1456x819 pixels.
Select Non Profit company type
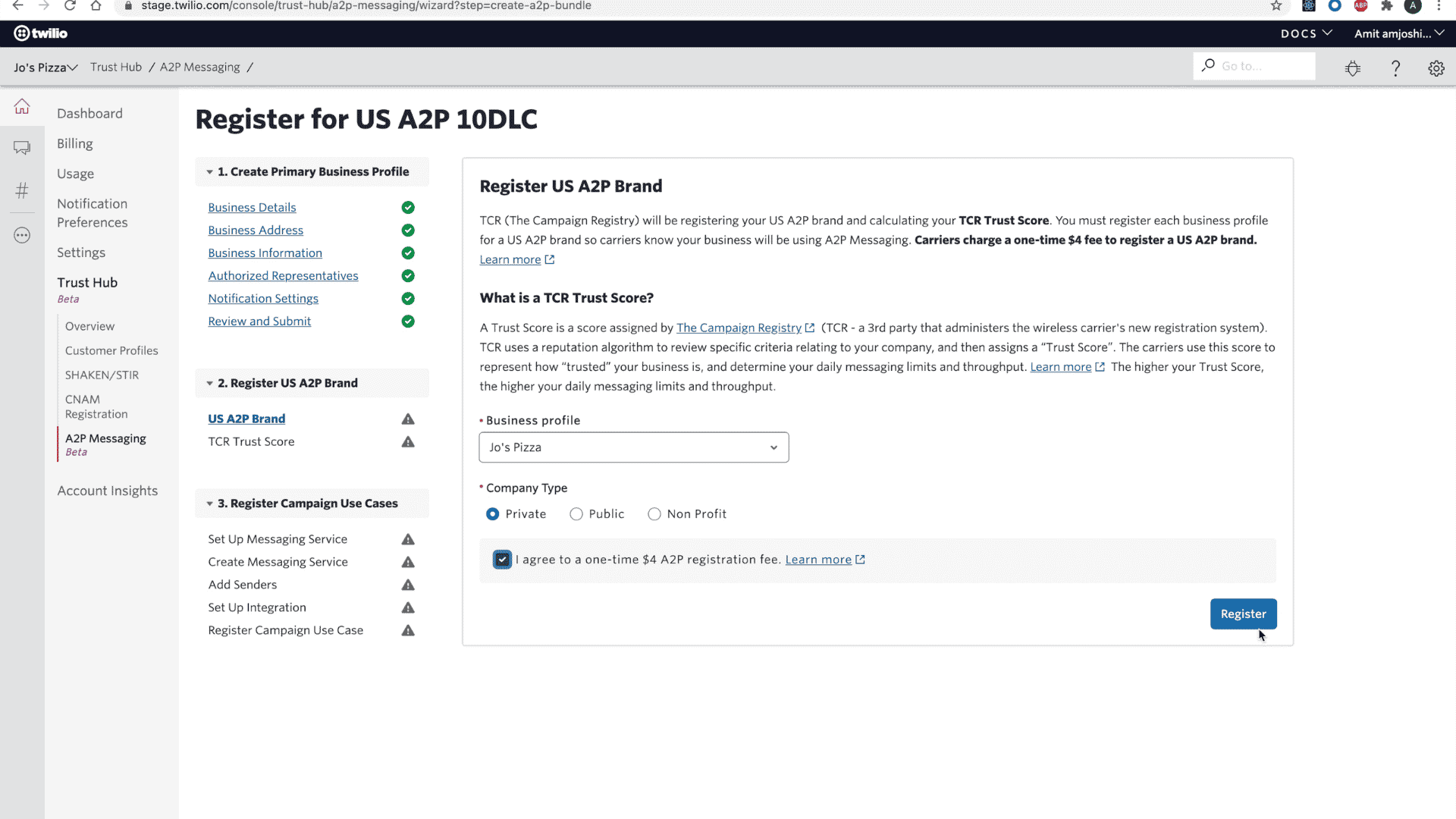pyautogui.click(x=654, y=514)
